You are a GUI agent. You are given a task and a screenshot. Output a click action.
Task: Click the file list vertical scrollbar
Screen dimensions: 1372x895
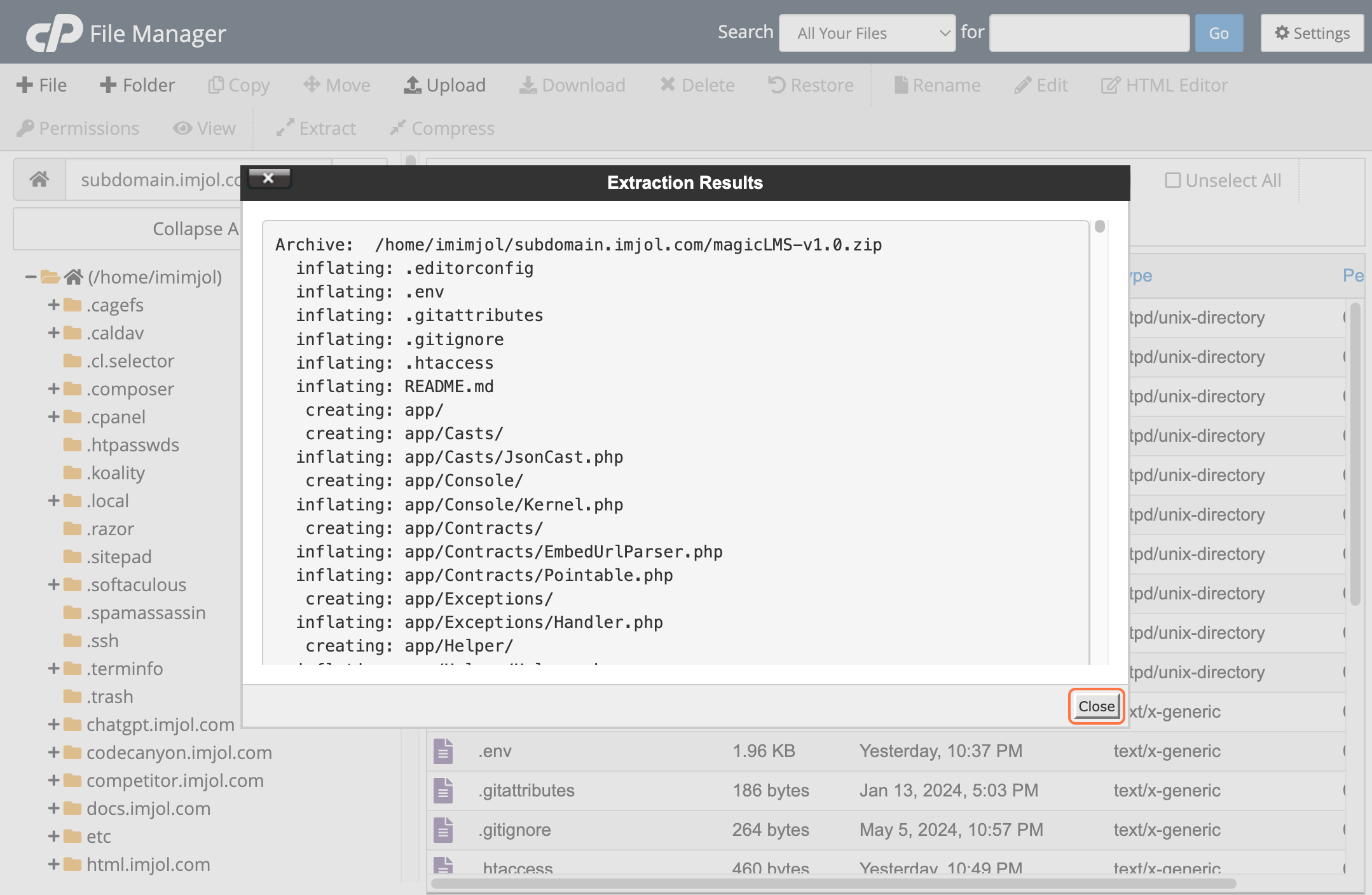(x=1355, y=454)
